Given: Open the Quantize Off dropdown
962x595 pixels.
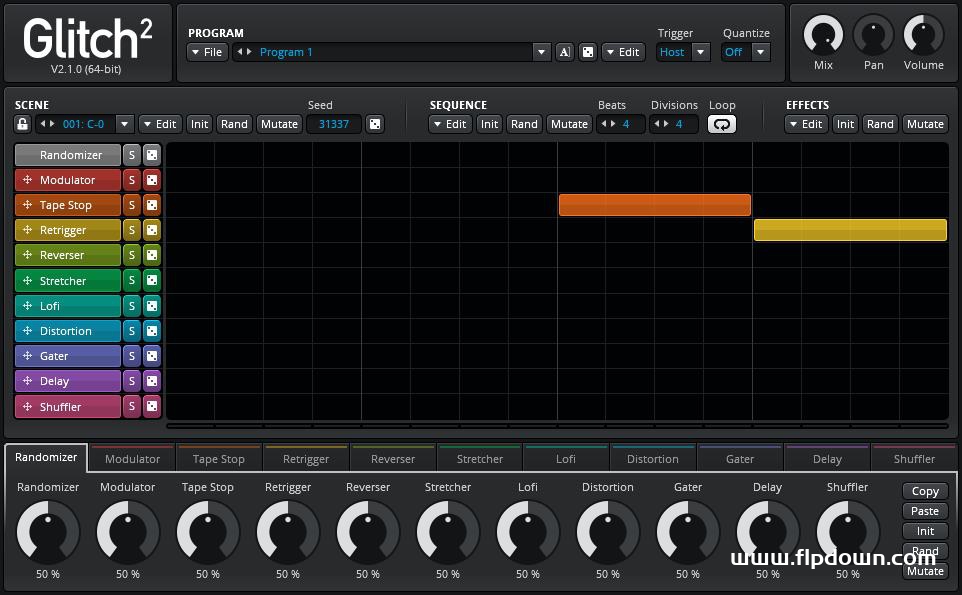Looking at the screenshot, I should point(746,52).
